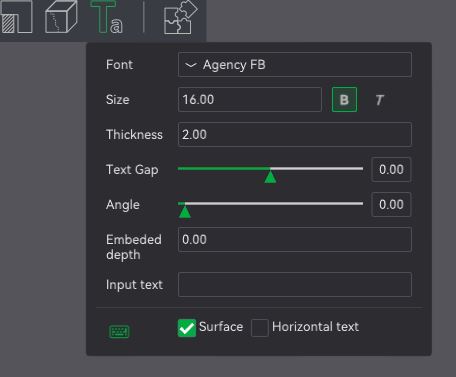This screenshot has height=377, width=456.
Task: Click the Embeded depth value field
Action: (x=295, y=239)
